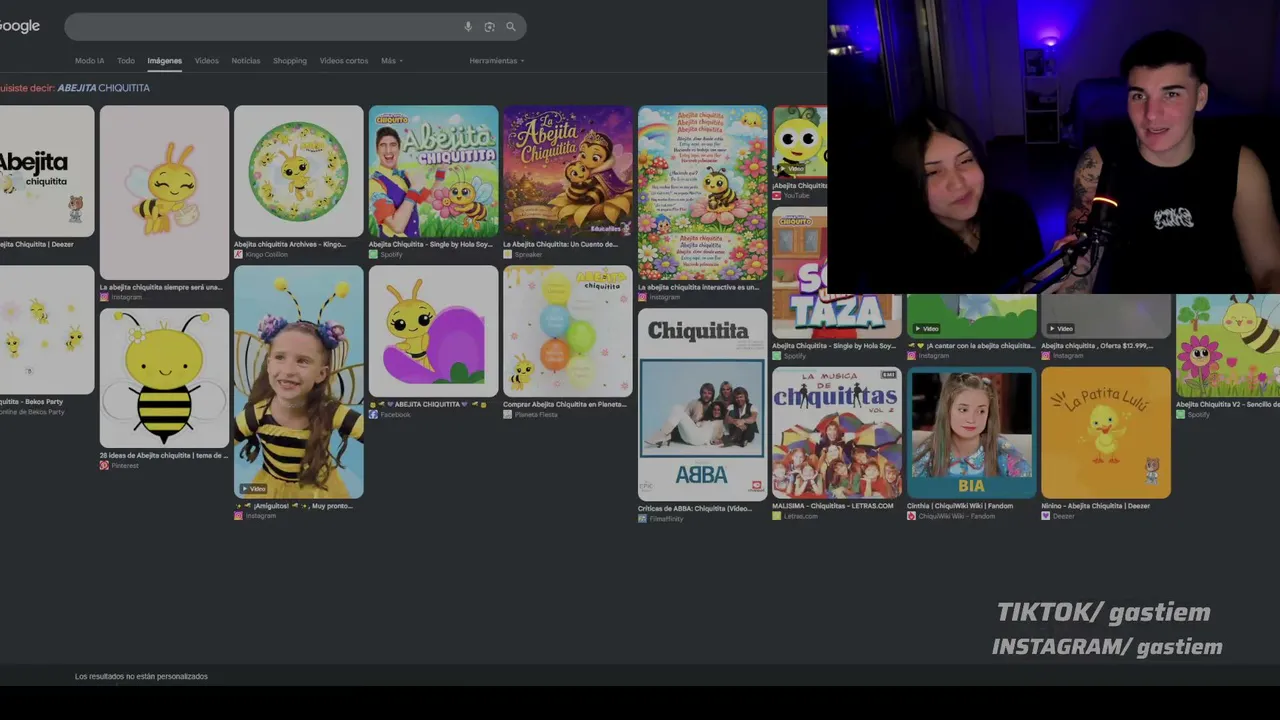This screenshot has height=720, width=1280.
Task: Open the black-striped cartoon bee Pinterest thumbnail
Action: (x=164, y=378)
